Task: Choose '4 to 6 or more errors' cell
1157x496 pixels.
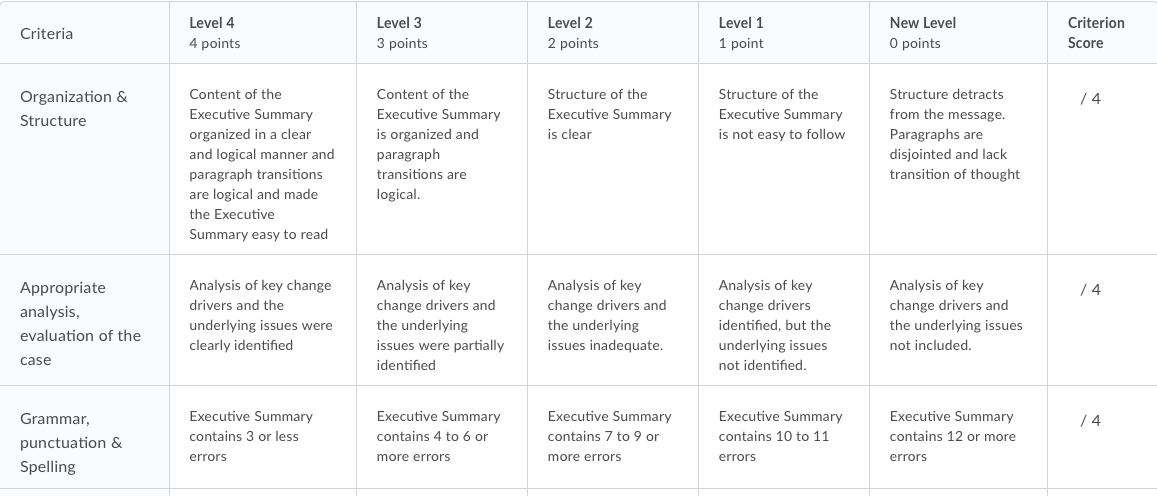Action: [x=442, y=437]
